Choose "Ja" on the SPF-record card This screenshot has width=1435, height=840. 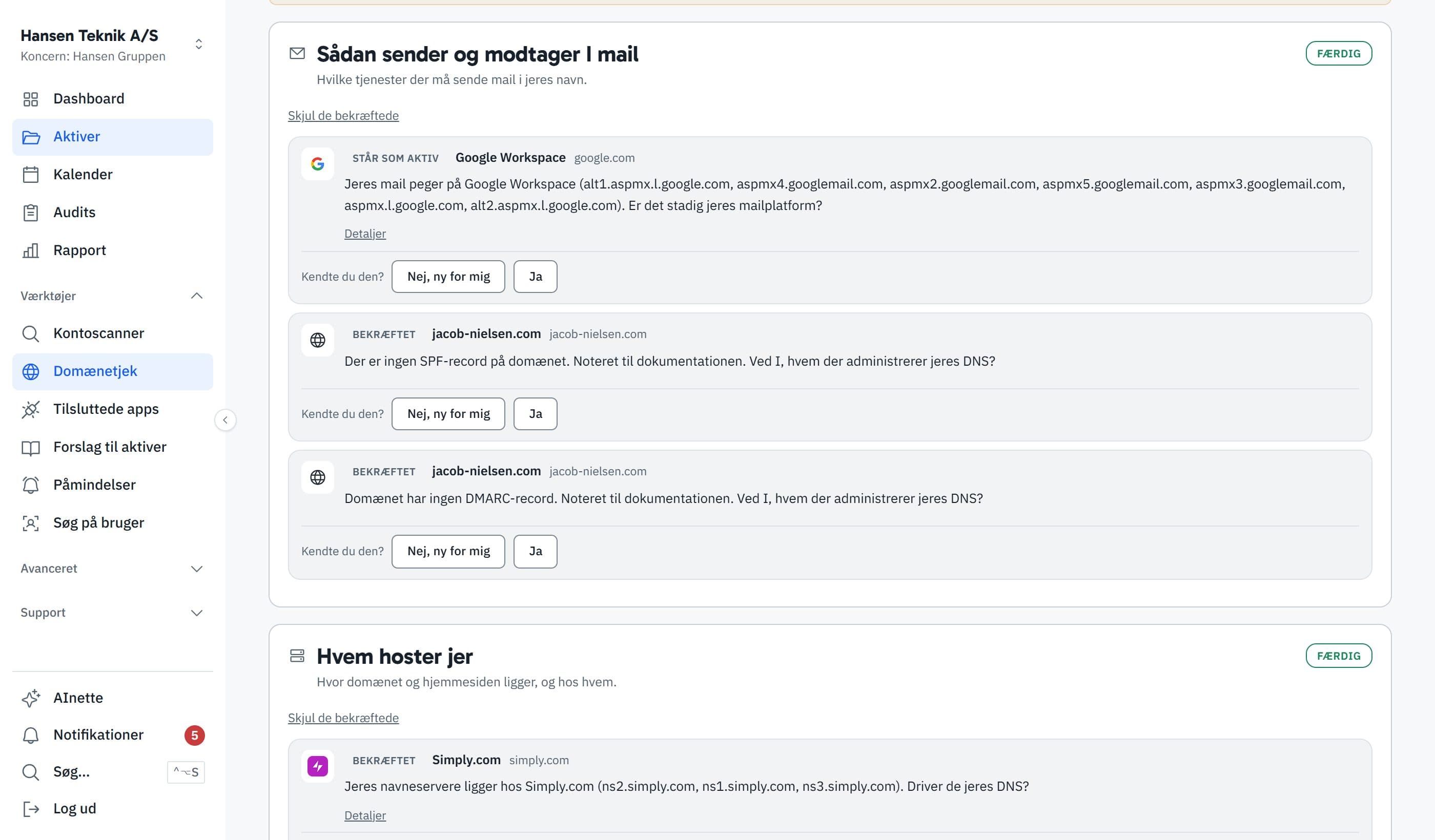[x=535, y=414]
